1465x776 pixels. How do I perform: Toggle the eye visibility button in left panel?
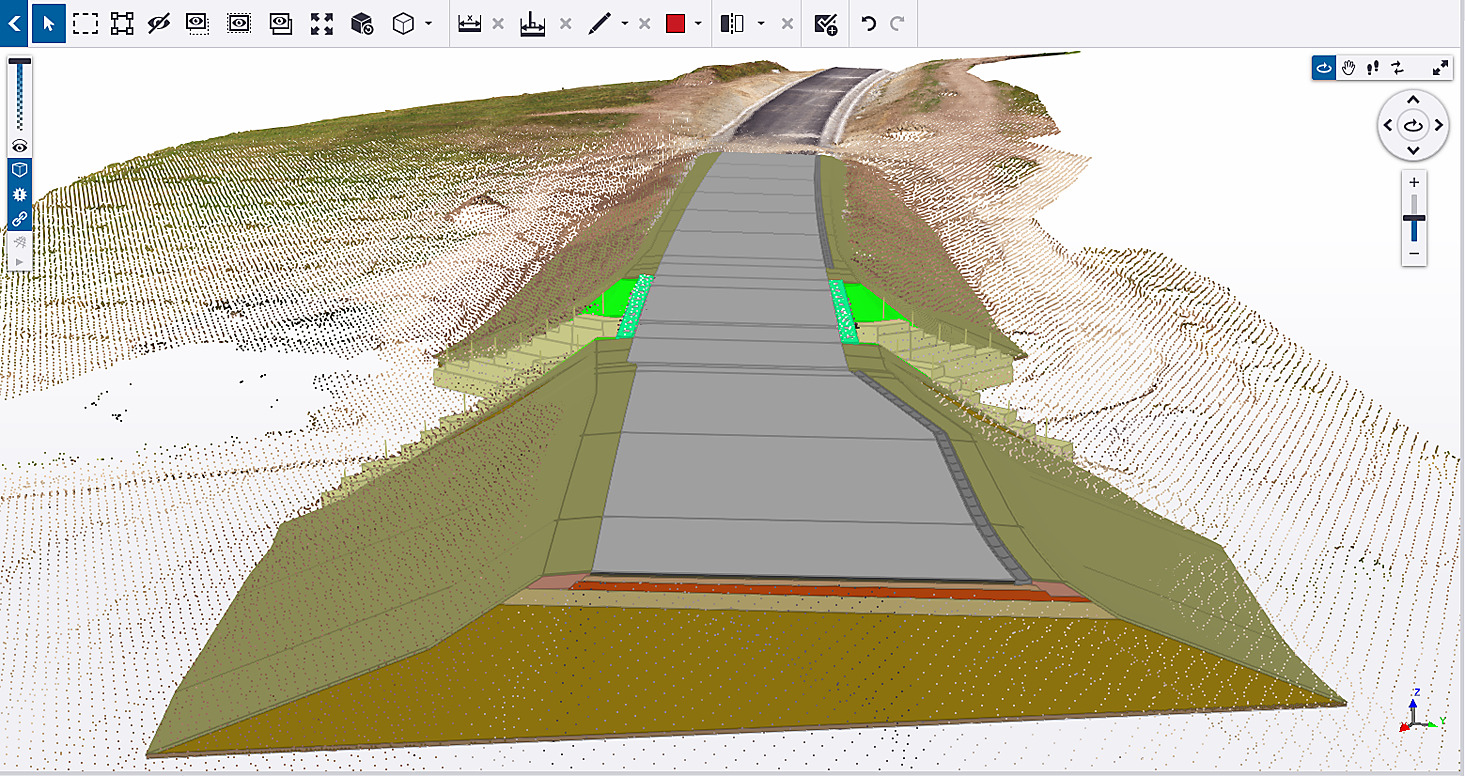tap(20, 146)
